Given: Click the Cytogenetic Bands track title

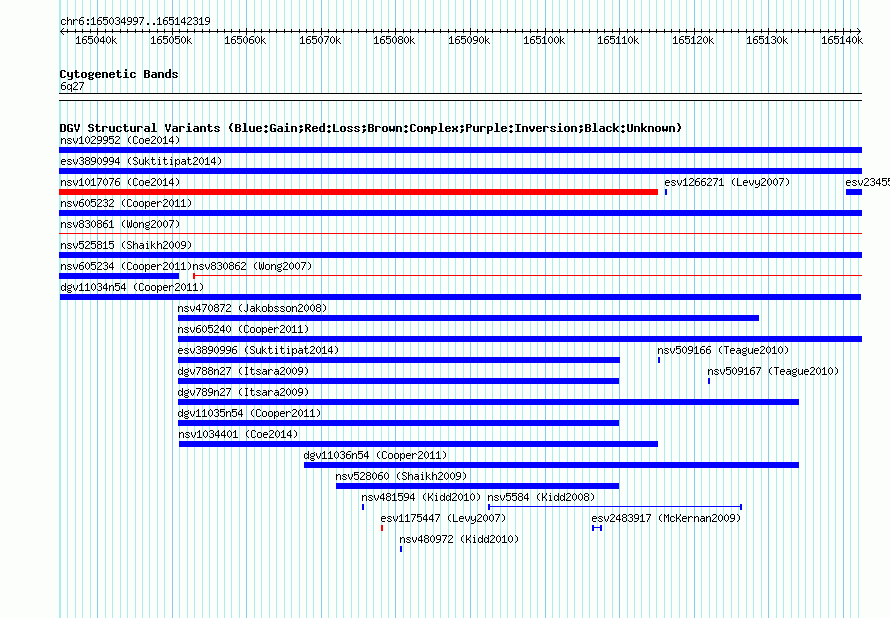Looking at the screenshot, I should pyautogui.click(x=119, y=74).
